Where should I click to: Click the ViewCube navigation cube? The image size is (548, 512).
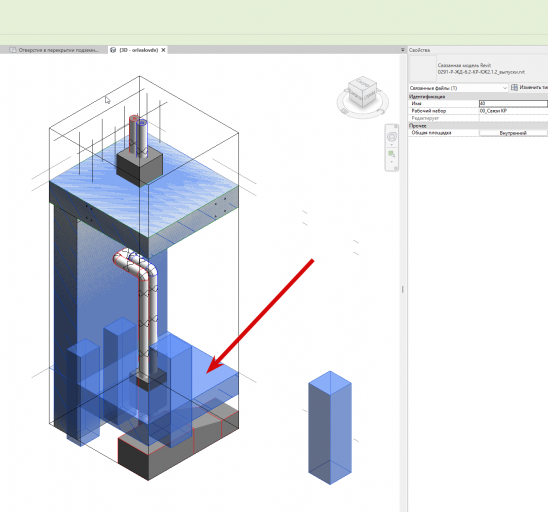[x=363, y=92]
